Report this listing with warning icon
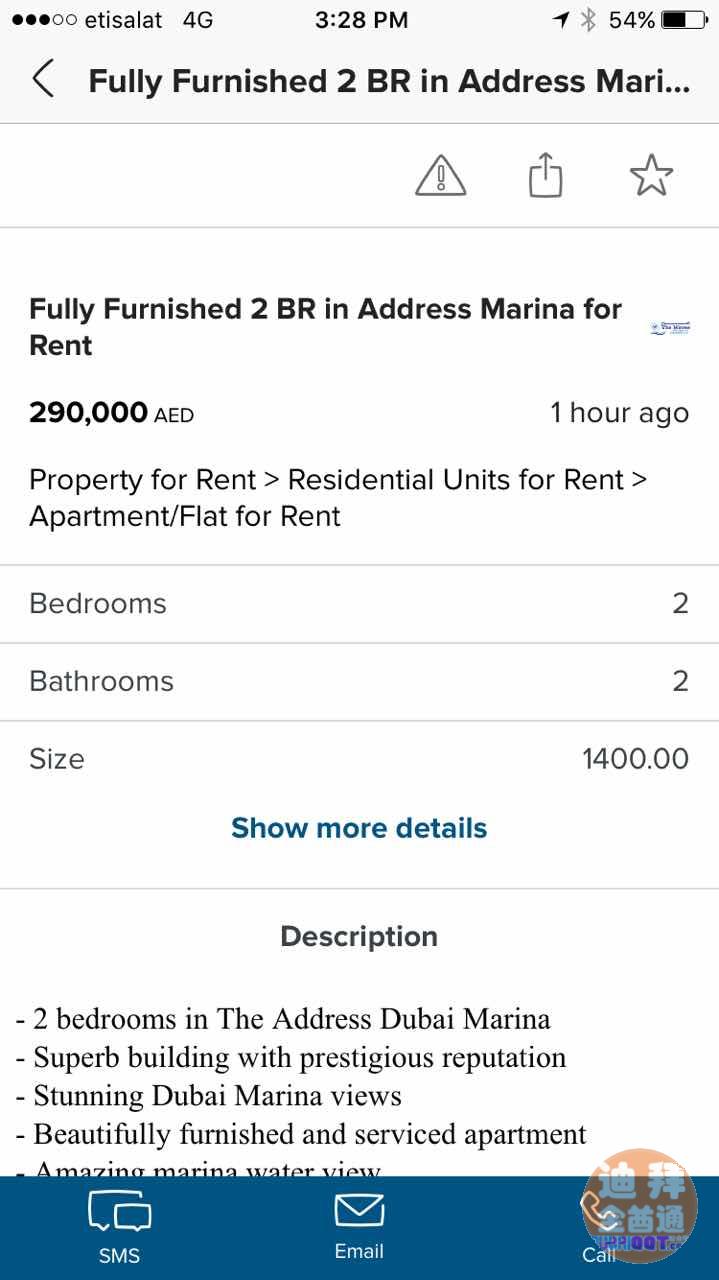The width and height of the screenshot is (719, 1280). 440,177
